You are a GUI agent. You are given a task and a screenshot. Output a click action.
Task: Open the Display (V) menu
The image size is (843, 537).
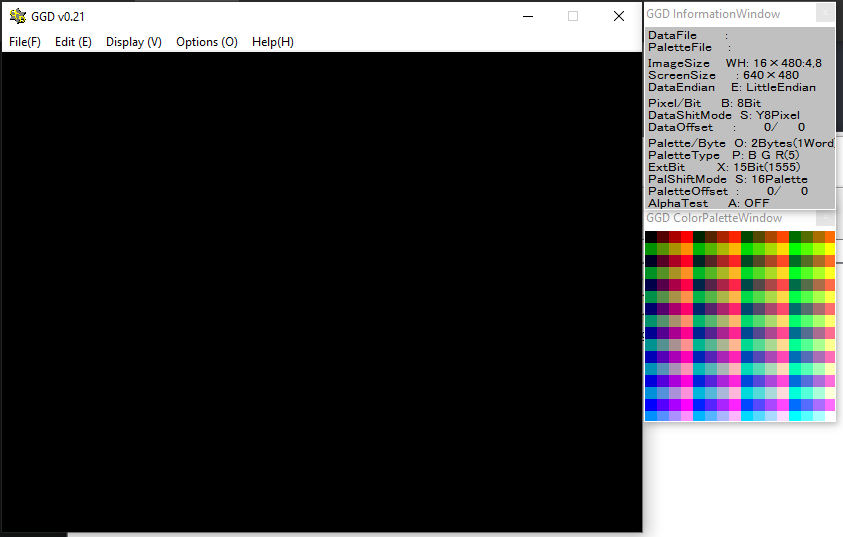tap(134, 42)
